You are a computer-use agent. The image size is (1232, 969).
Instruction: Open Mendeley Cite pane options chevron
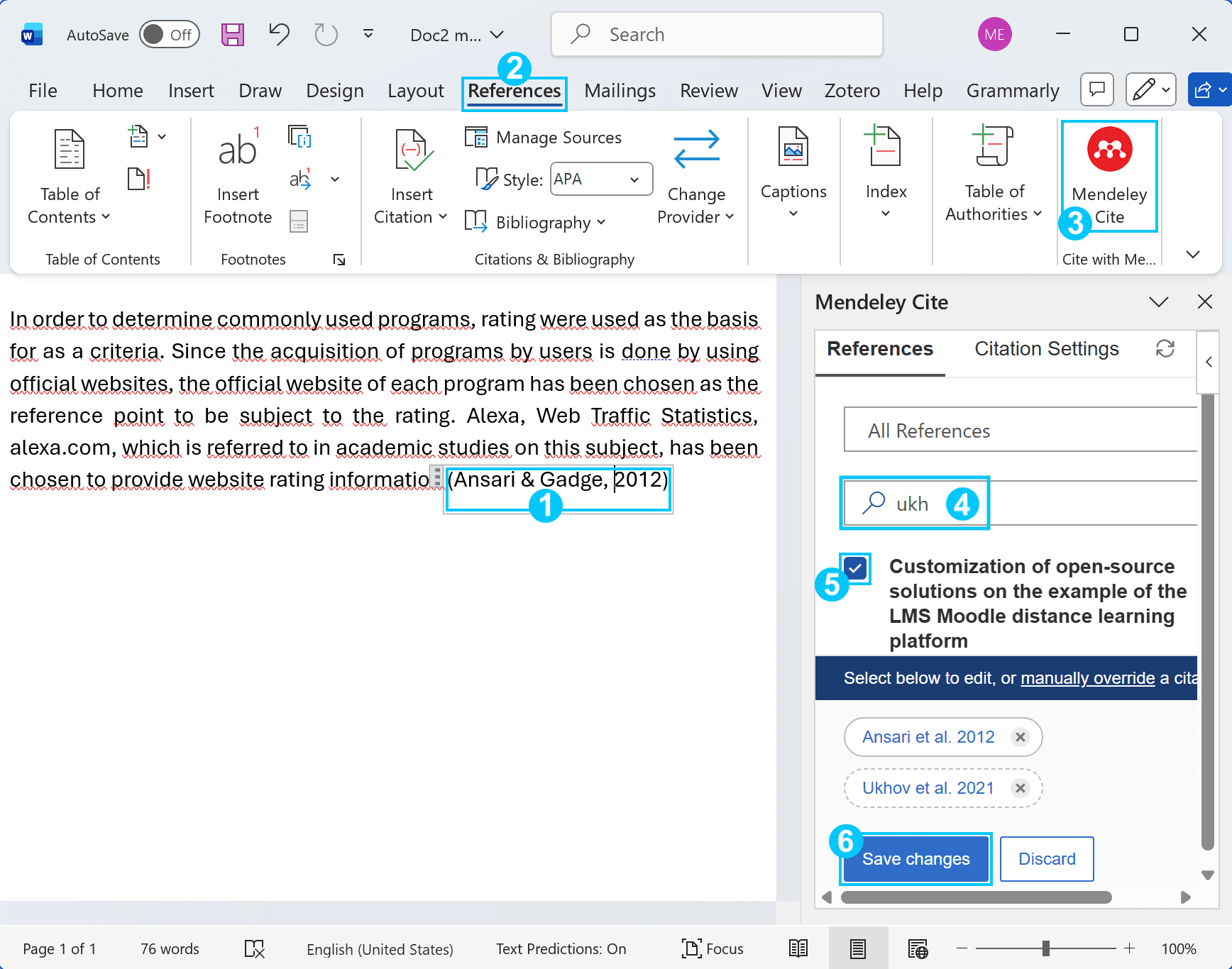coord(1159,302)
